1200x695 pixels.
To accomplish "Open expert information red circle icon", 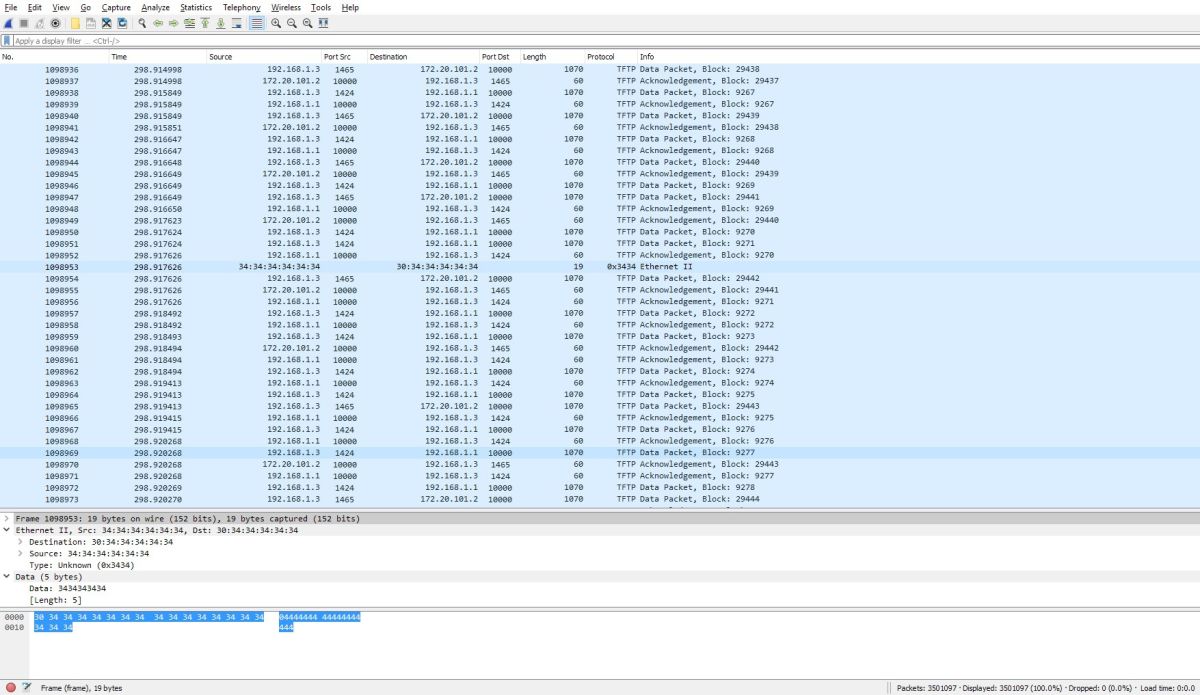I will (x=11, y=688).
